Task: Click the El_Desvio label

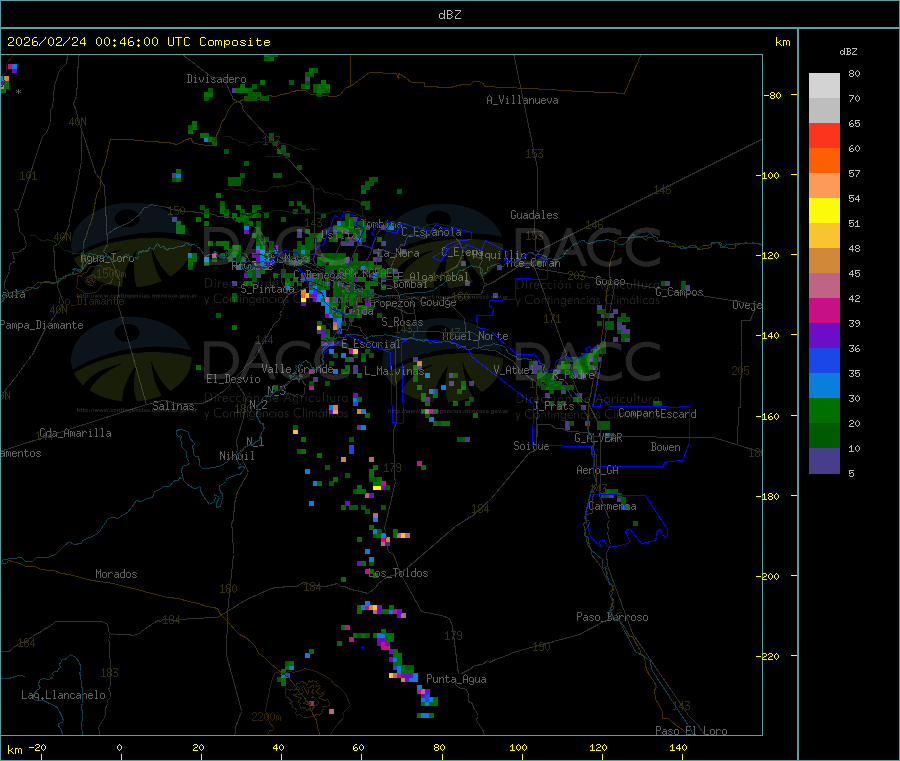Action: pyautogui.click(x=234, y=379)
